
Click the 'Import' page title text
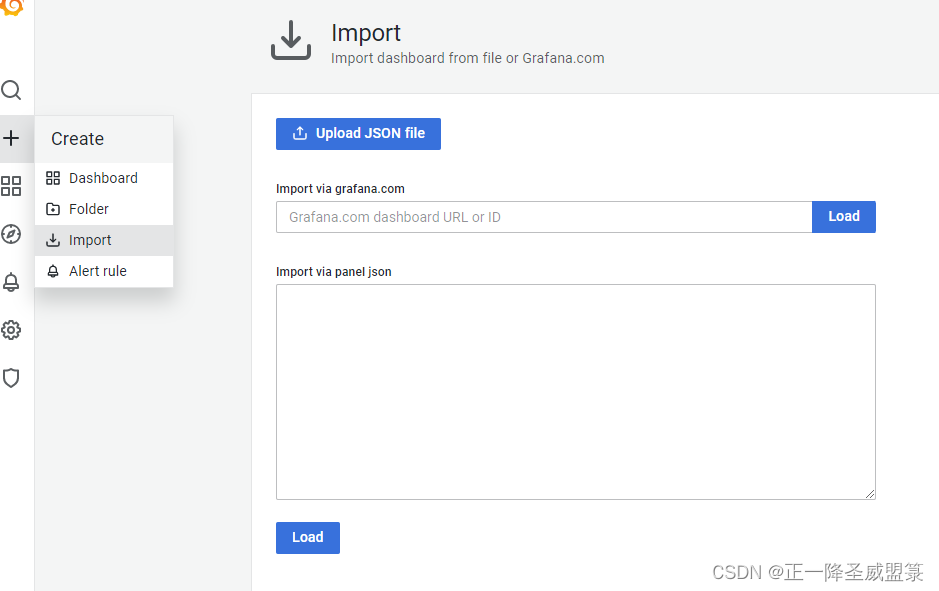click(x=366, y=33)
